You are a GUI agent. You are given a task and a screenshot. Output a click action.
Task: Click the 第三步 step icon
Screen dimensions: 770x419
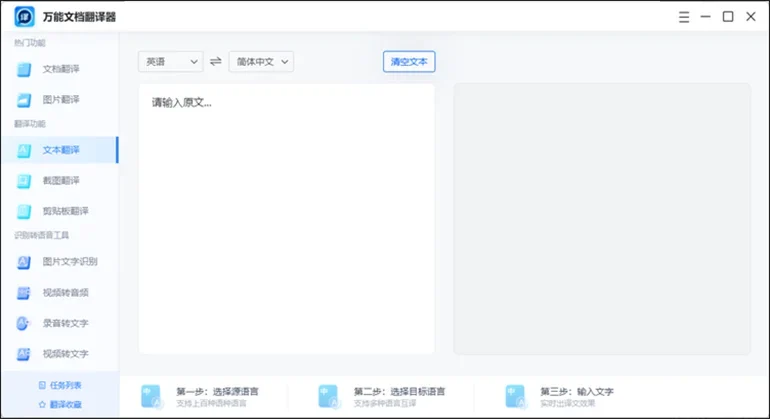[515, 396]
